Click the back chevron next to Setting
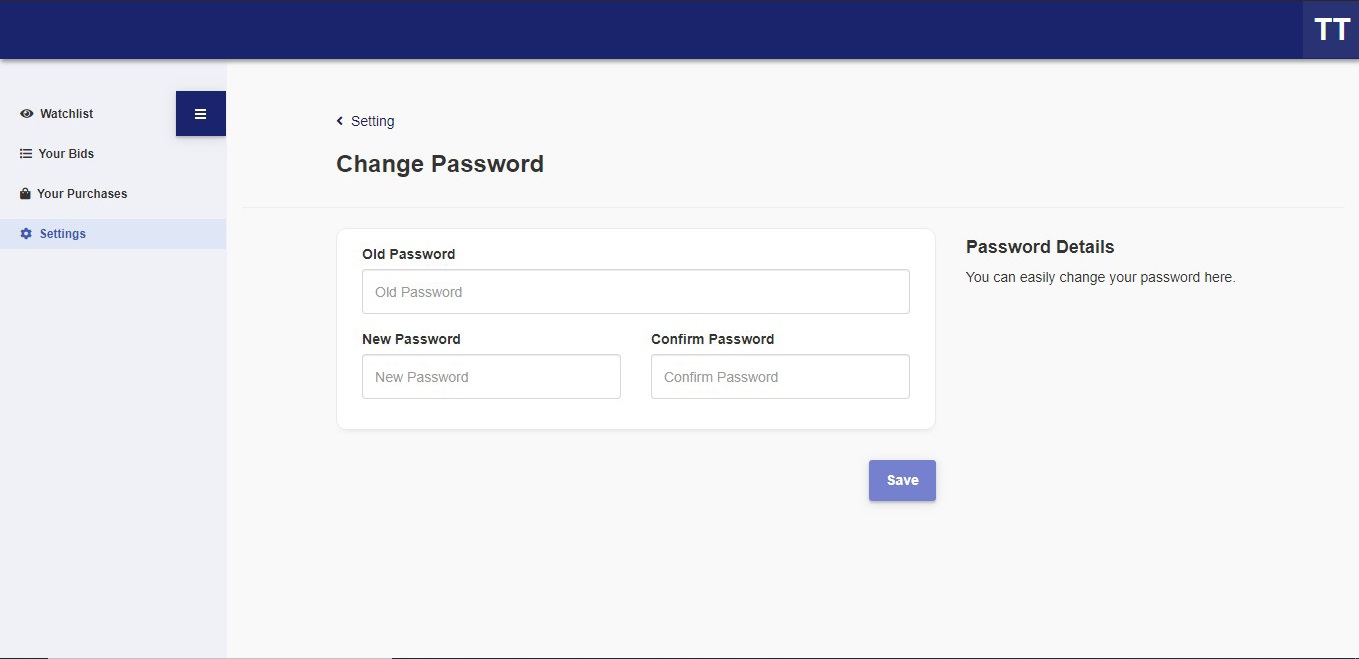Viewport: 1359px width, 659px height. [340, 121]
